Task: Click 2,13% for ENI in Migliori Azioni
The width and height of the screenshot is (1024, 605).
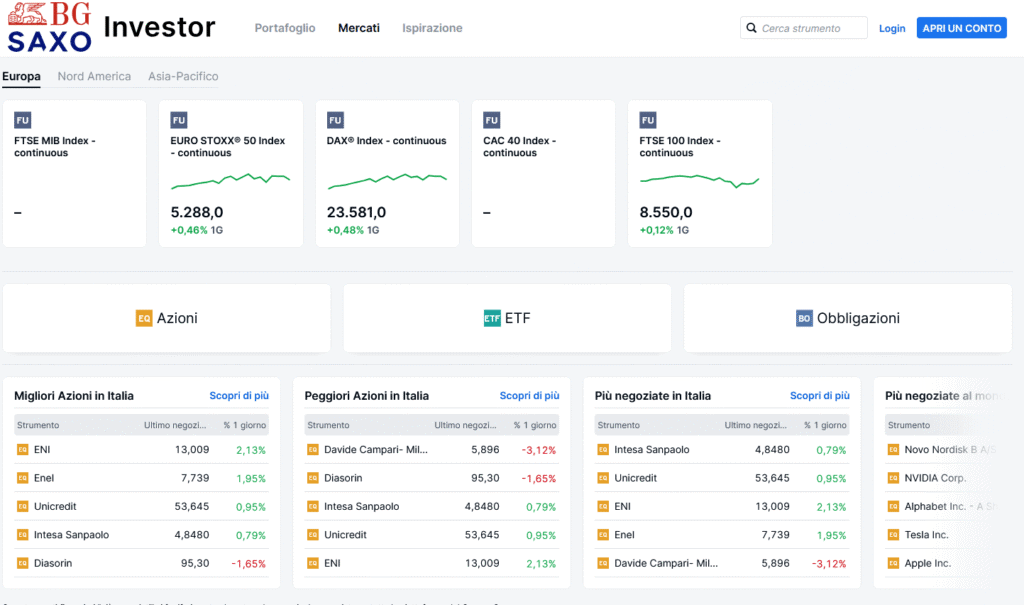Action: [251, 450]
